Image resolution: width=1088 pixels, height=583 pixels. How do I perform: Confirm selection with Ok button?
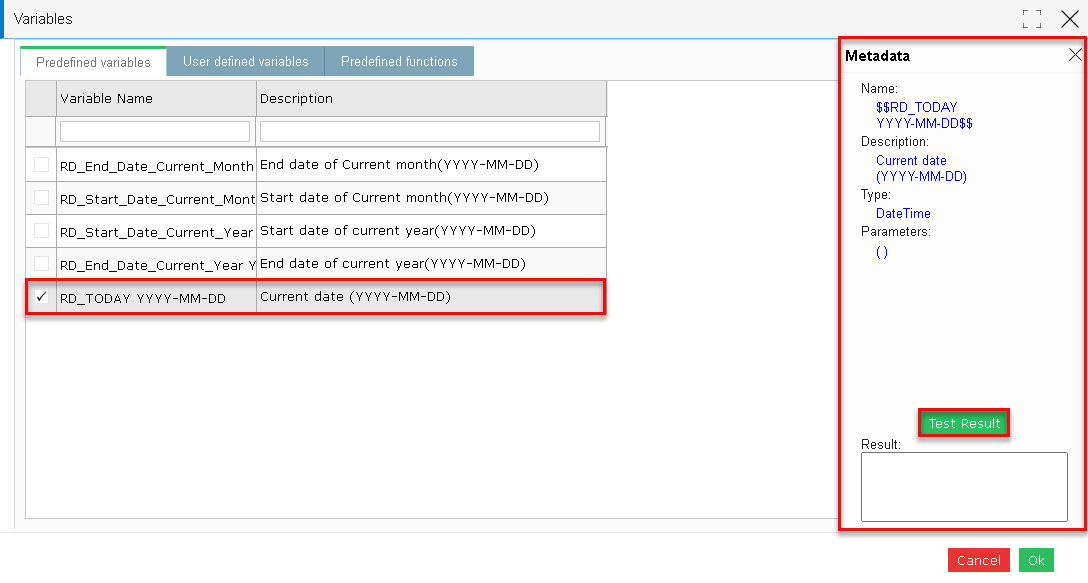(1036, 560)
